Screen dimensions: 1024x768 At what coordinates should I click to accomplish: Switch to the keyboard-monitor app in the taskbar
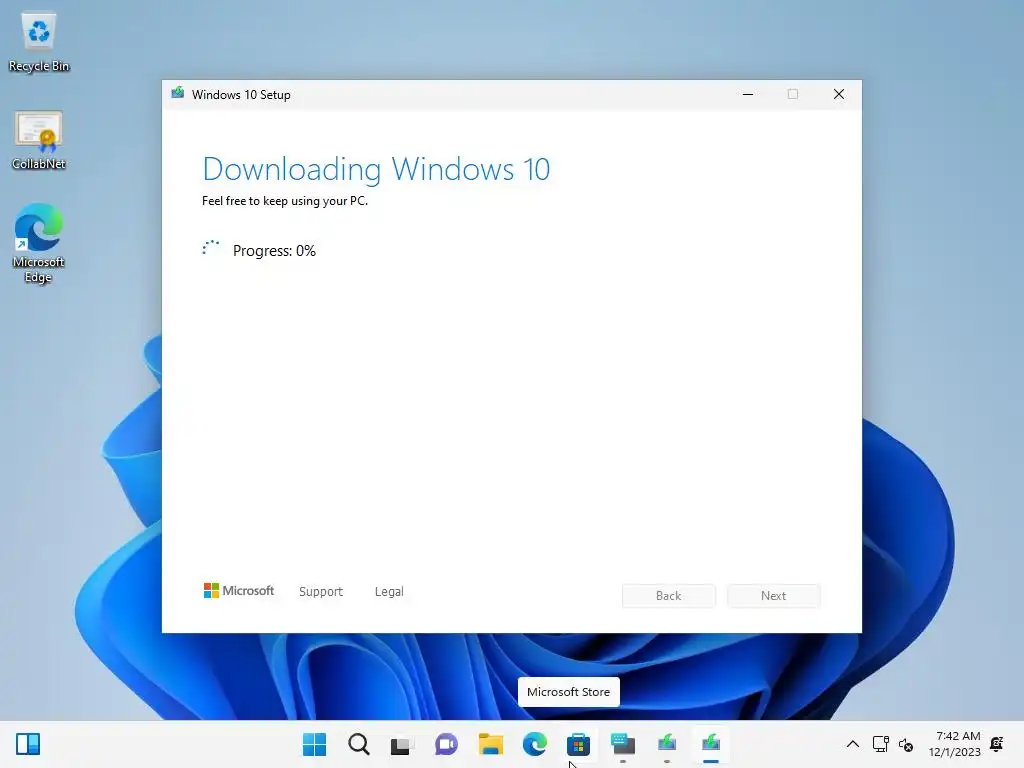[622, 744]
